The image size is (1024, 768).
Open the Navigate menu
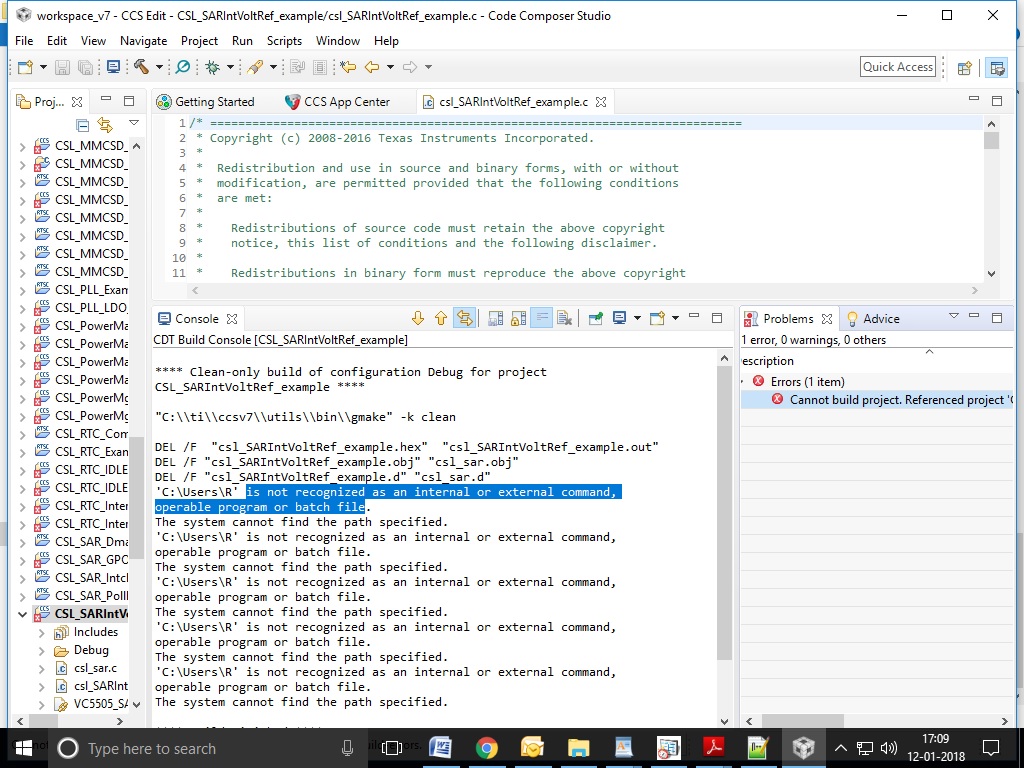144,40
